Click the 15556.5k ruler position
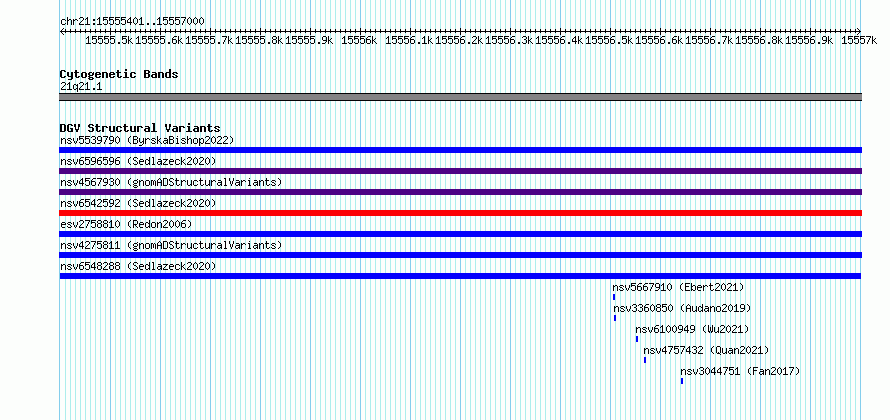Image resolution: width=890 pixels, height=420 pixels. point(609,40)
